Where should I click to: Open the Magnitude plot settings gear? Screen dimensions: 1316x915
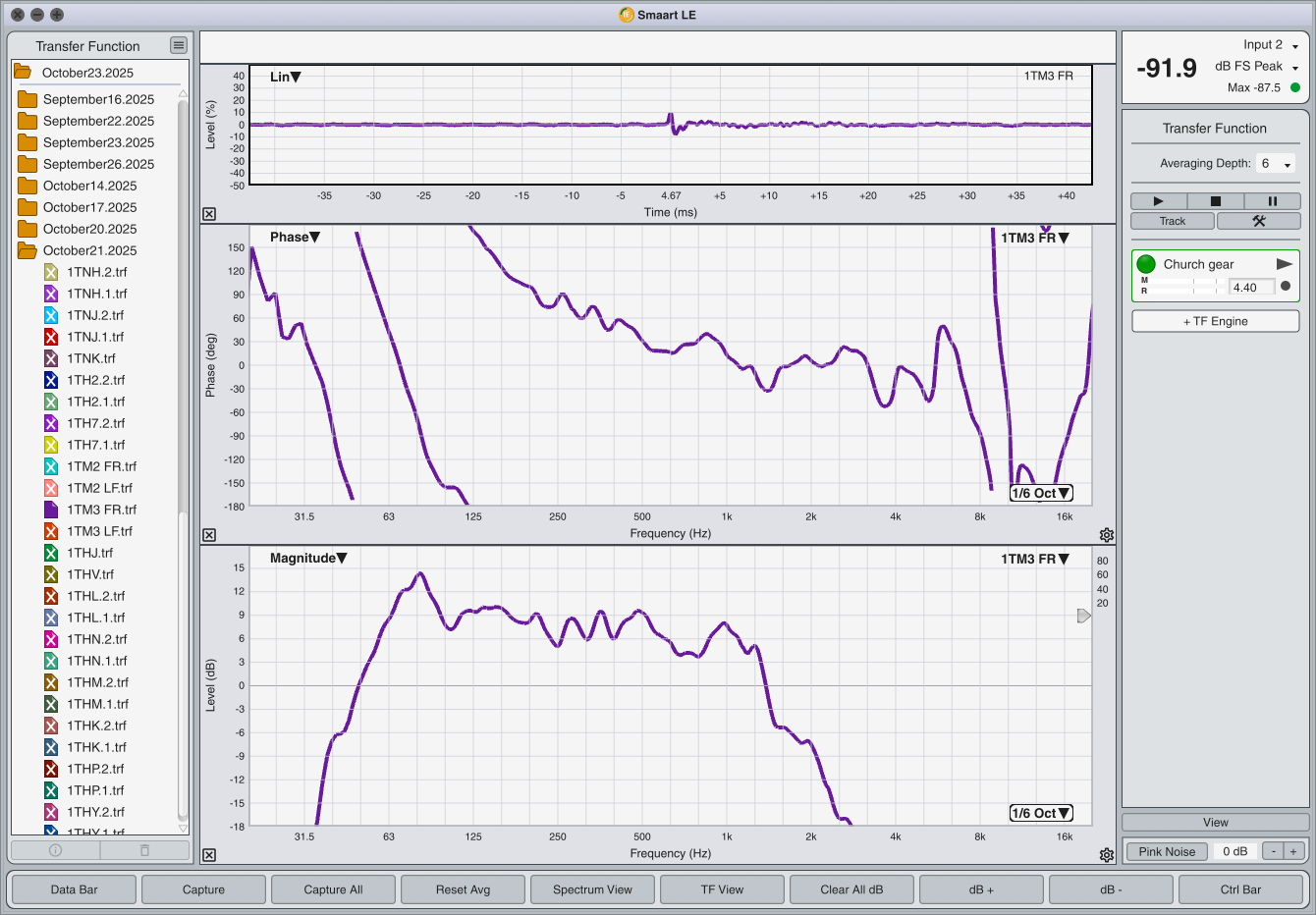(1107, 855)
